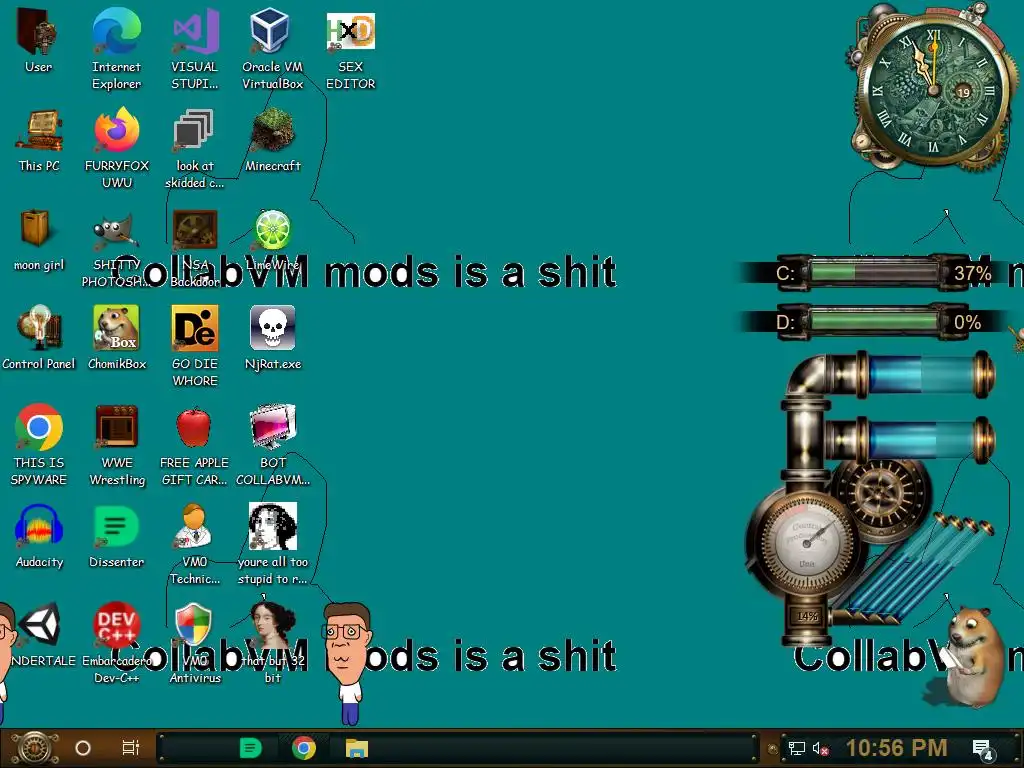The height and width of the screenshot is (768, 1024).
Task: Open the SHITTY PHOTOSH... GIMP icon
Action: tap(116, 232)
